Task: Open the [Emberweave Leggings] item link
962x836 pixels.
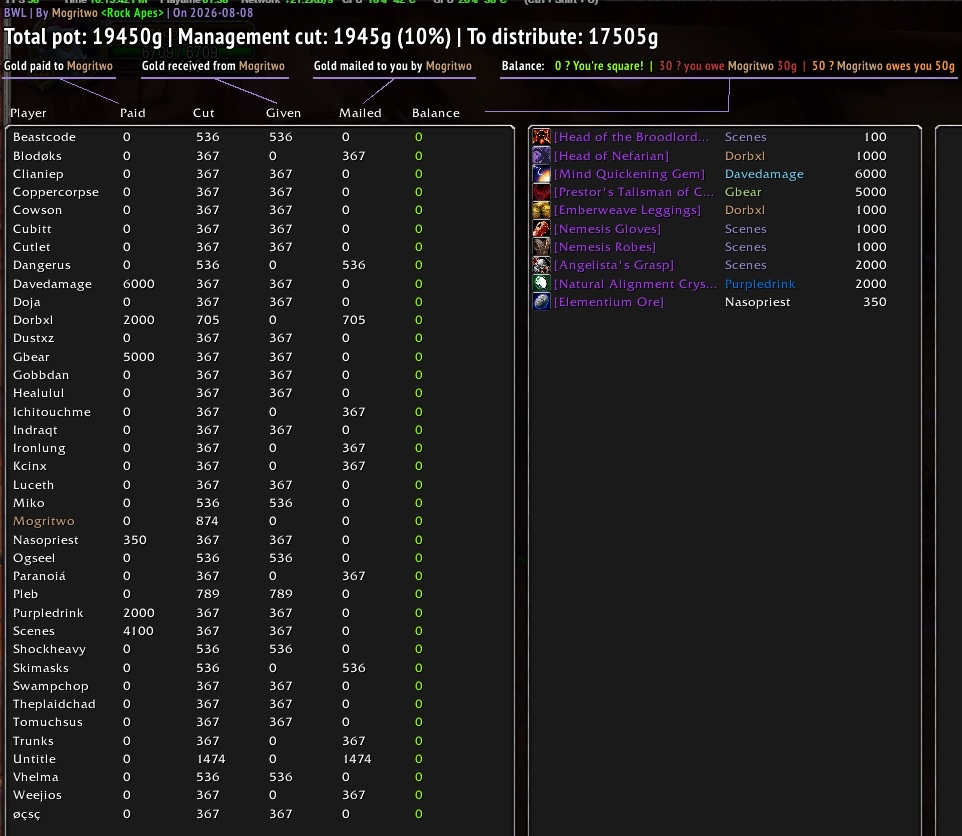Action: point(627,210)
